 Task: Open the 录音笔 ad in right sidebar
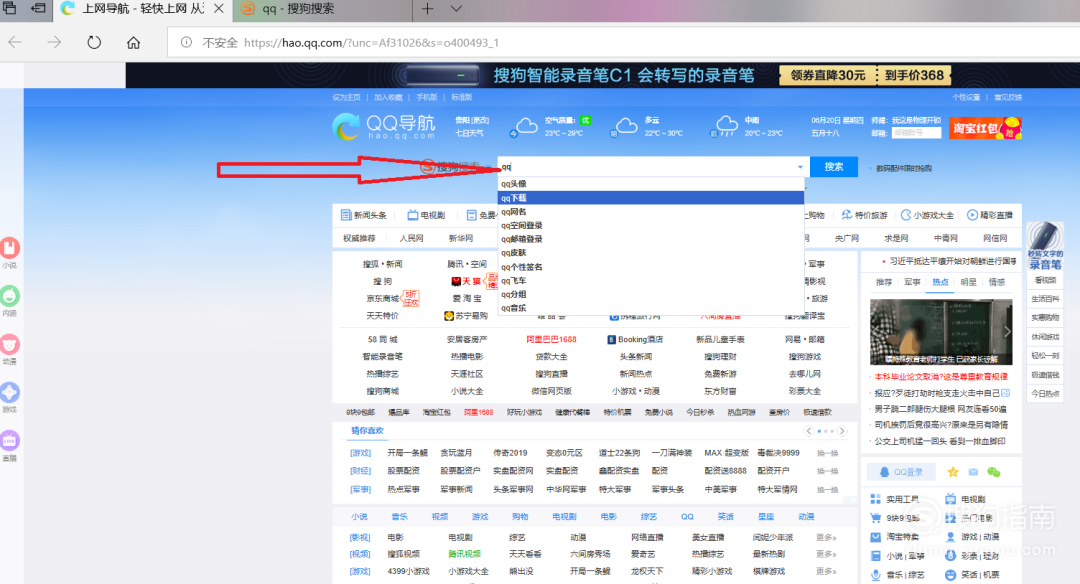pos(1045,246)
